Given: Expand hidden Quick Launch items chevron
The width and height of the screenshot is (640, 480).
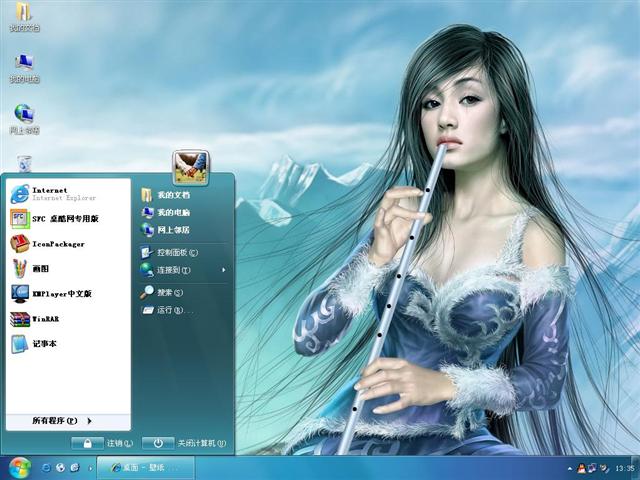Looking at the screenshot, I should point(91,468).
